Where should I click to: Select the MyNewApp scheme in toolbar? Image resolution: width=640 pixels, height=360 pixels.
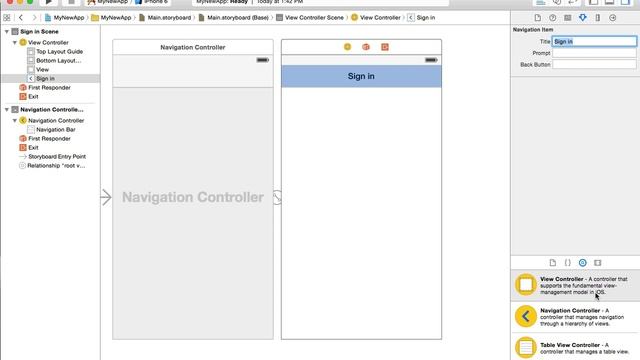107,2
